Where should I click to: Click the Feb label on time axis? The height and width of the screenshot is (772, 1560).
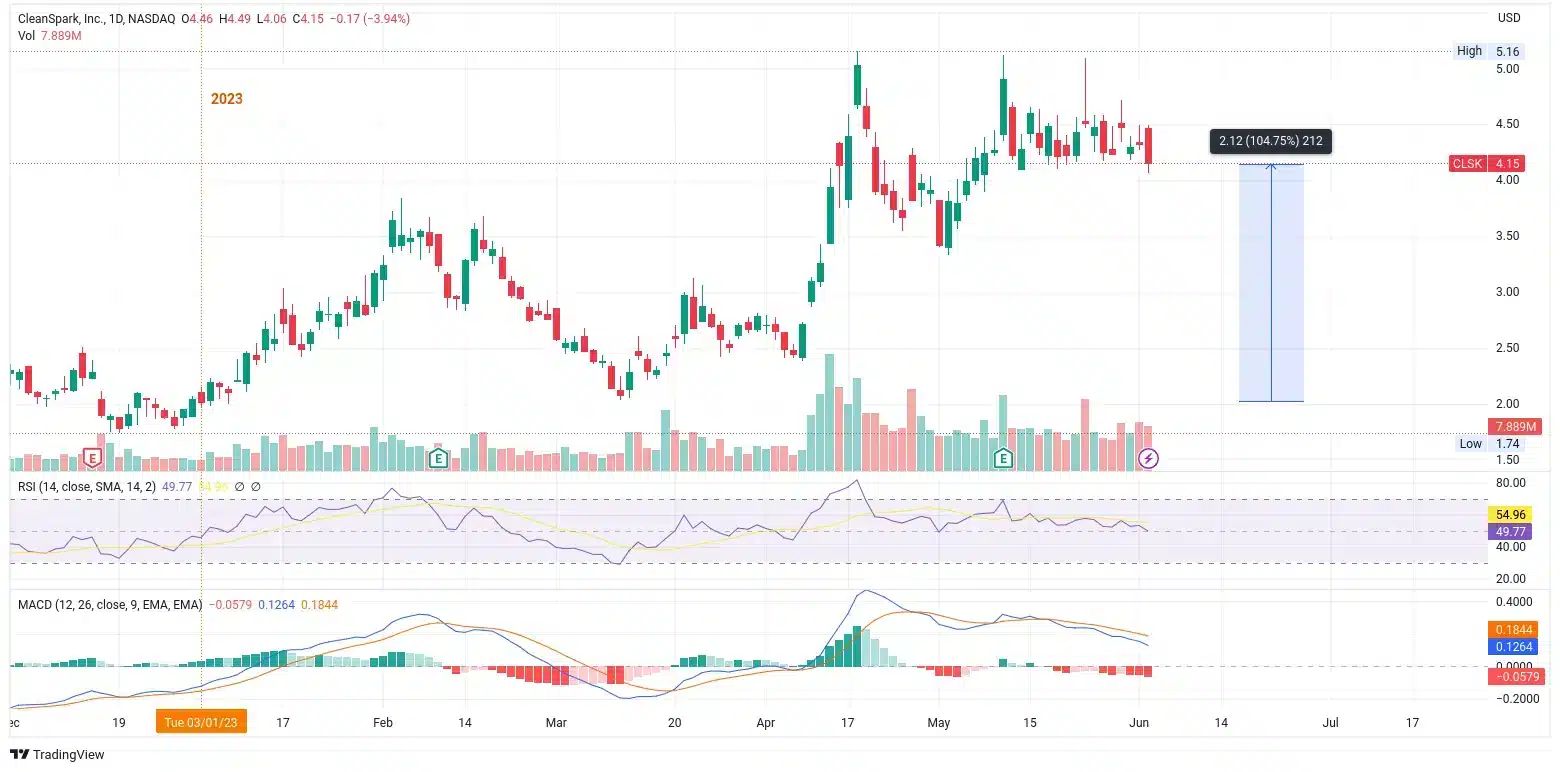pyautogui.click(x=382, y=722)
